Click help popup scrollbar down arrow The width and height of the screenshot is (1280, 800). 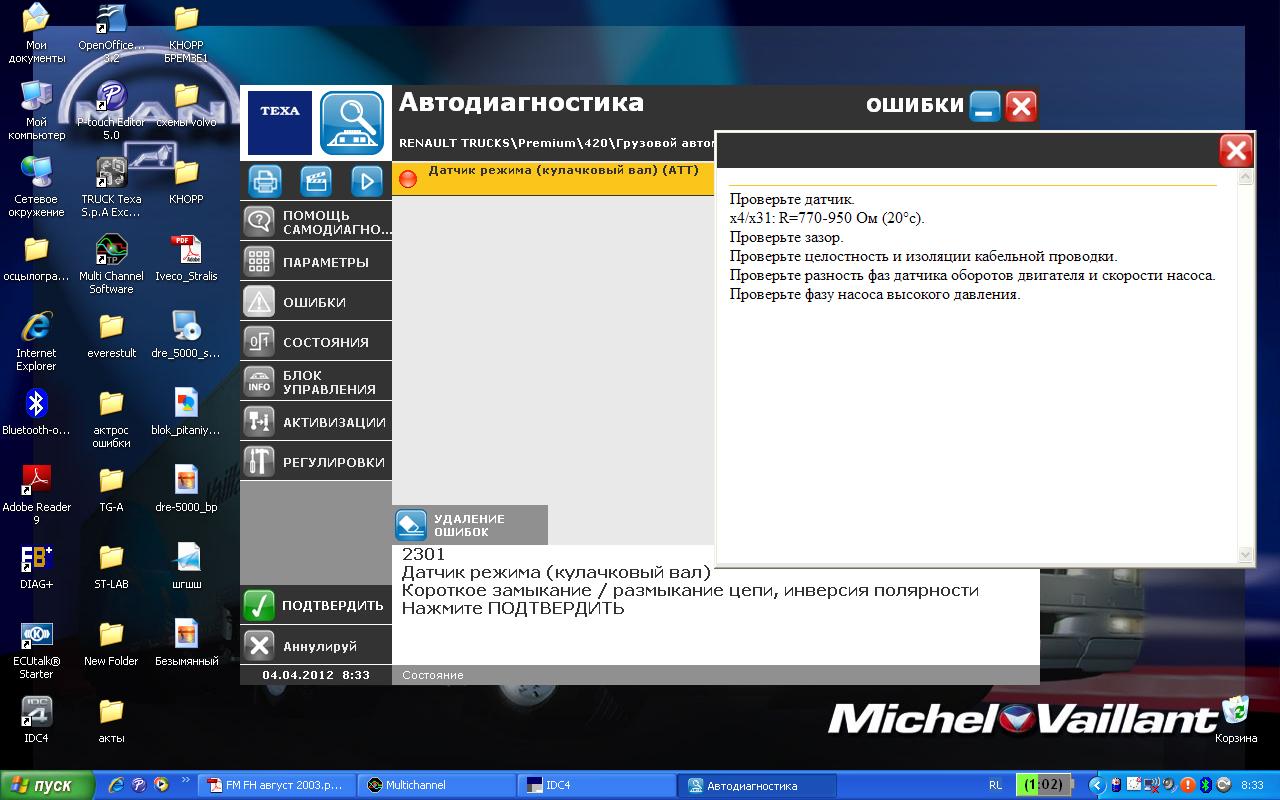[x=1246, y=554]
